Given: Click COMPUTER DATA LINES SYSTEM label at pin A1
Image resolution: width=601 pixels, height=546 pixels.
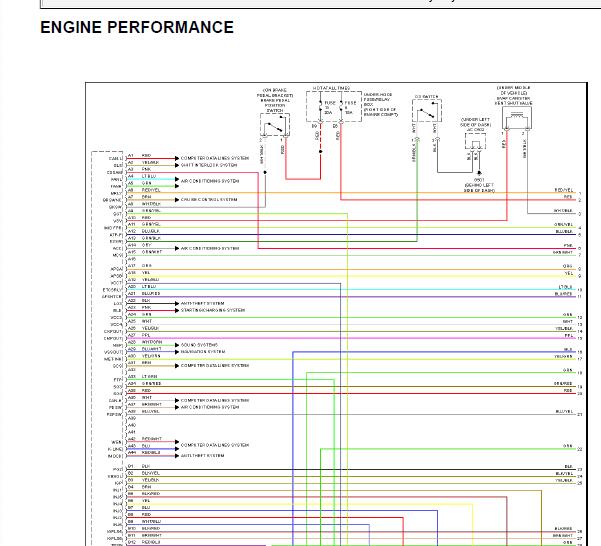Looking at the screenshot, I should (x=215, y=158).
